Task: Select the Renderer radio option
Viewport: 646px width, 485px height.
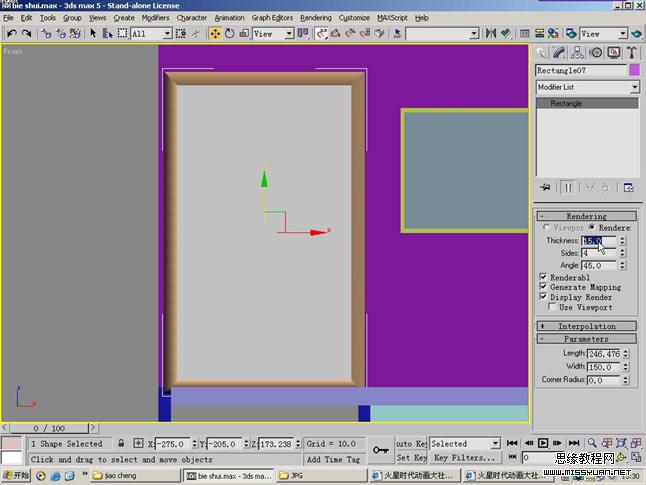Action: point(592,227)
